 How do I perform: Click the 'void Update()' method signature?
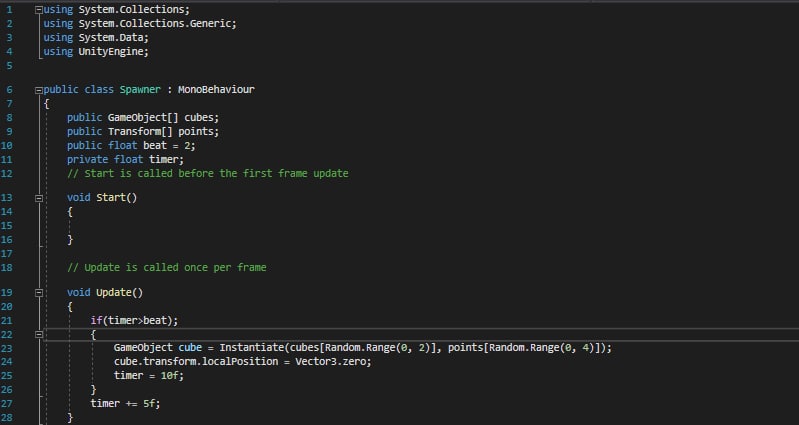point(105,293)
